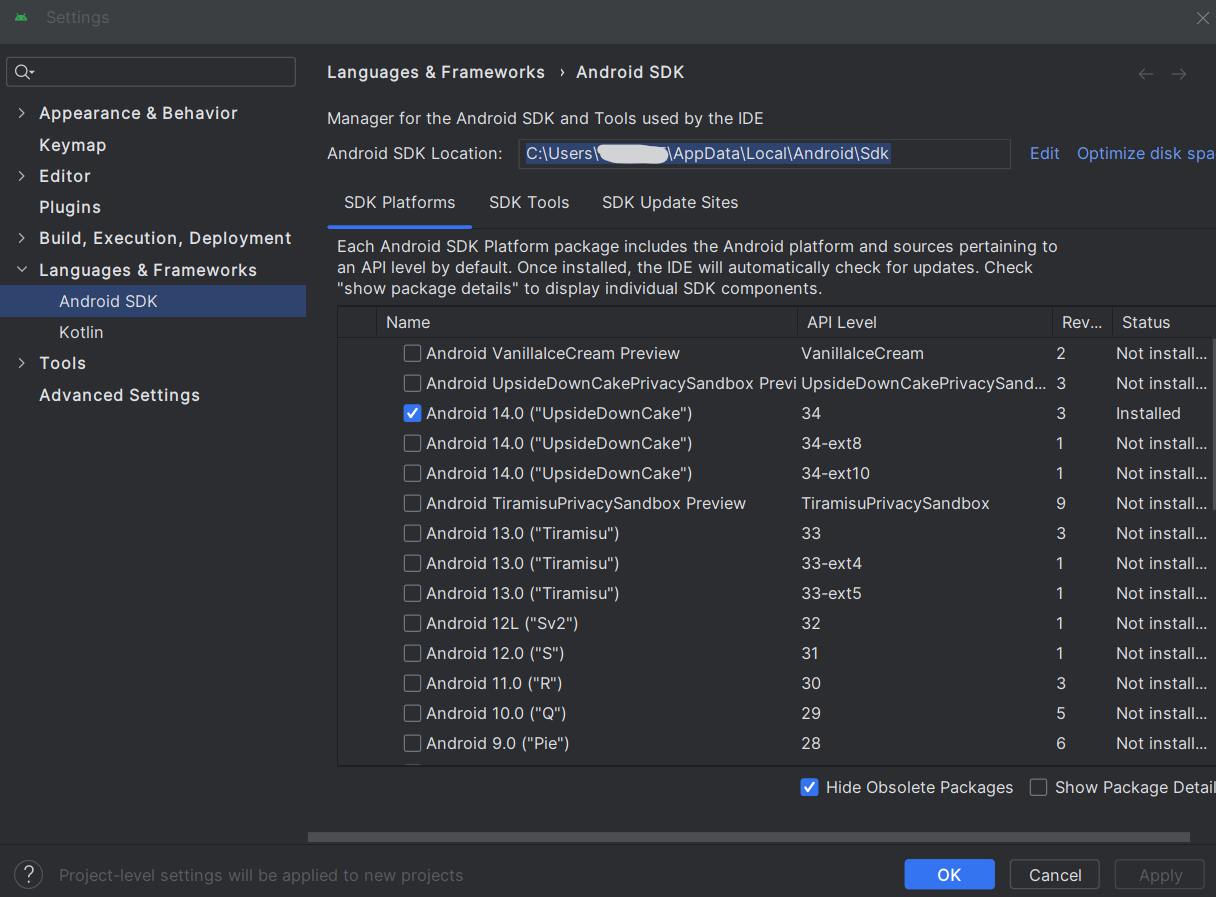Viewport: 1216px width, 897px height.
Task: Click API level cell VanillaIceCream
Action: (862, 353)
